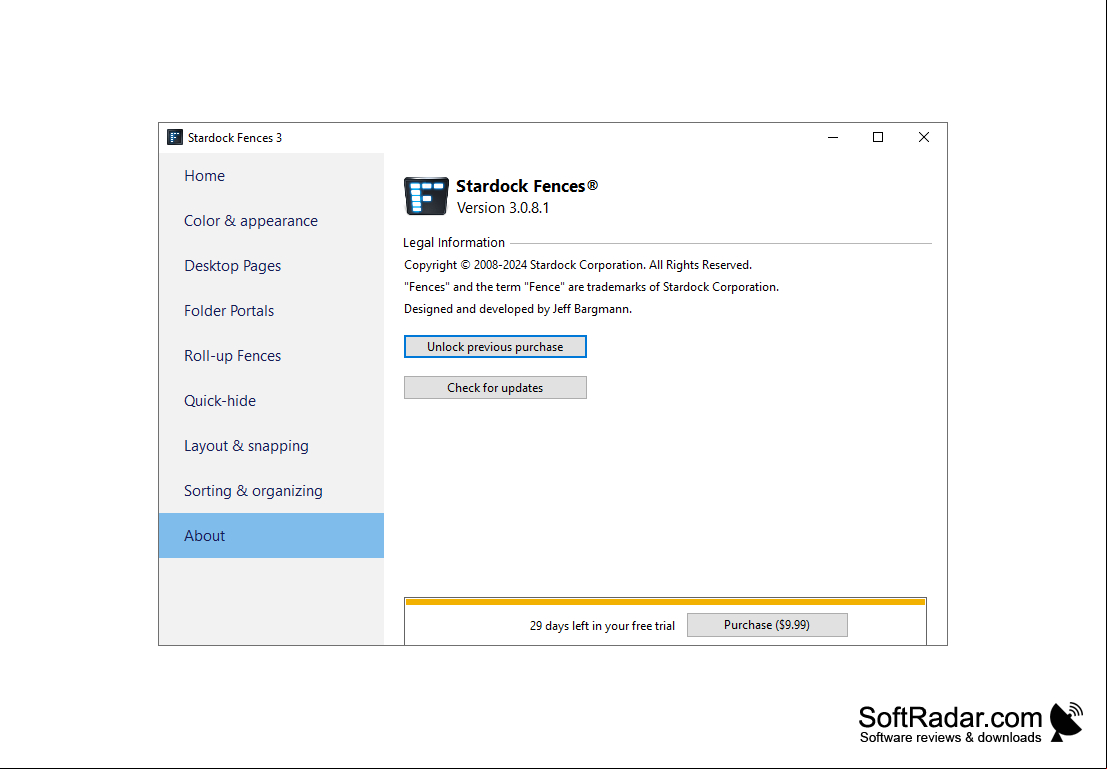Check for updates
The height and width of the screenshot is (769, 1107).
click(x=495, y=388)
